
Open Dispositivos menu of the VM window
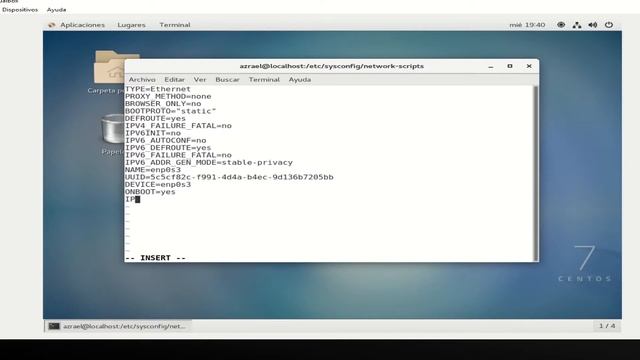[x=20, y=9]
